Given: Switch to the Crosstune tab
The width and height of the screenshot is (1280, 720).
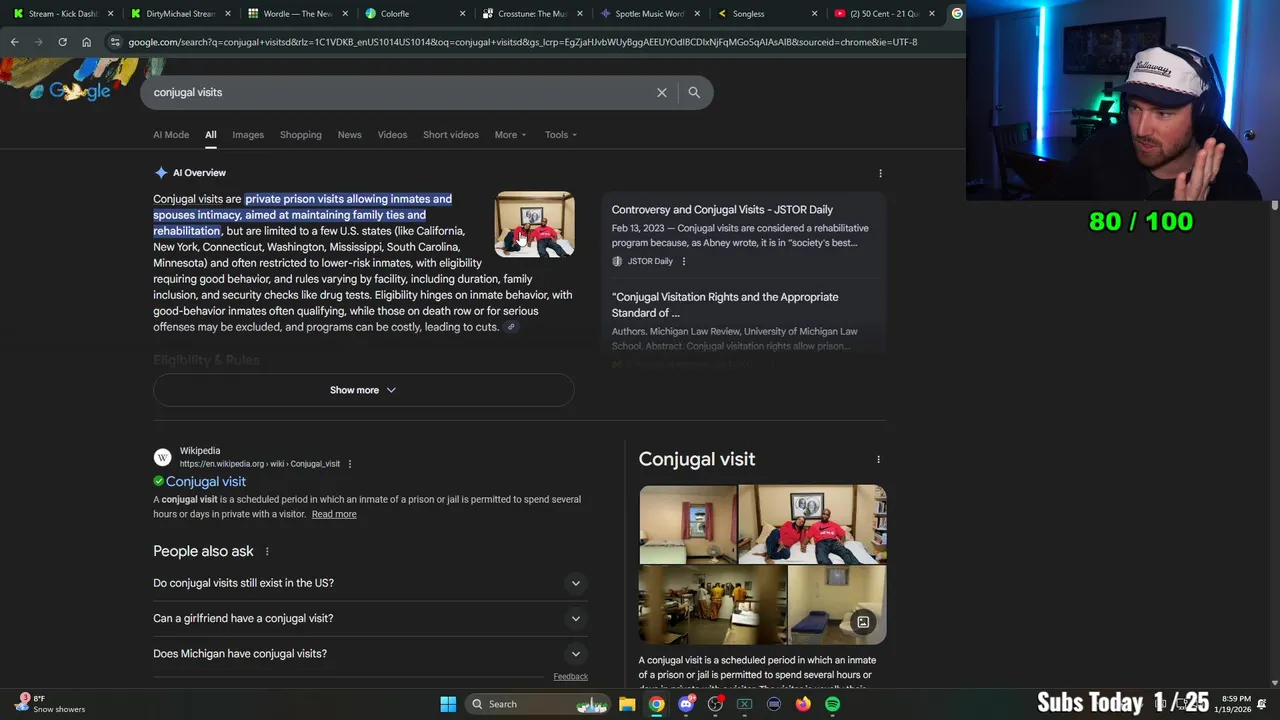Looking at the screenshot, I should click(x=531, y=14).
